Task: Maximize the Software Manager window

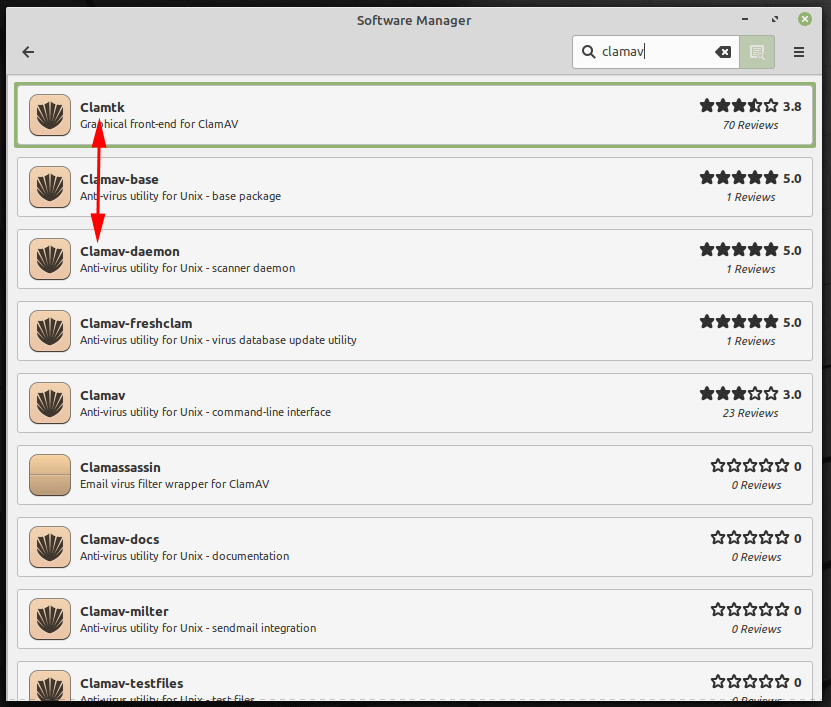Action: pyautogui.click(x=775, y=20)
